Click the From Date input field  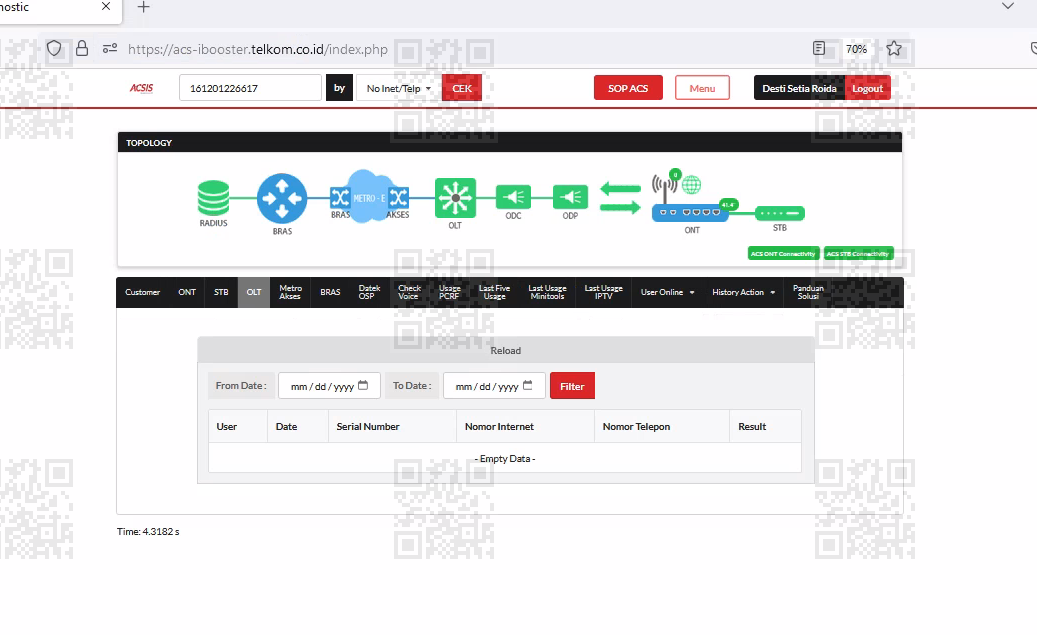[329, 386]
